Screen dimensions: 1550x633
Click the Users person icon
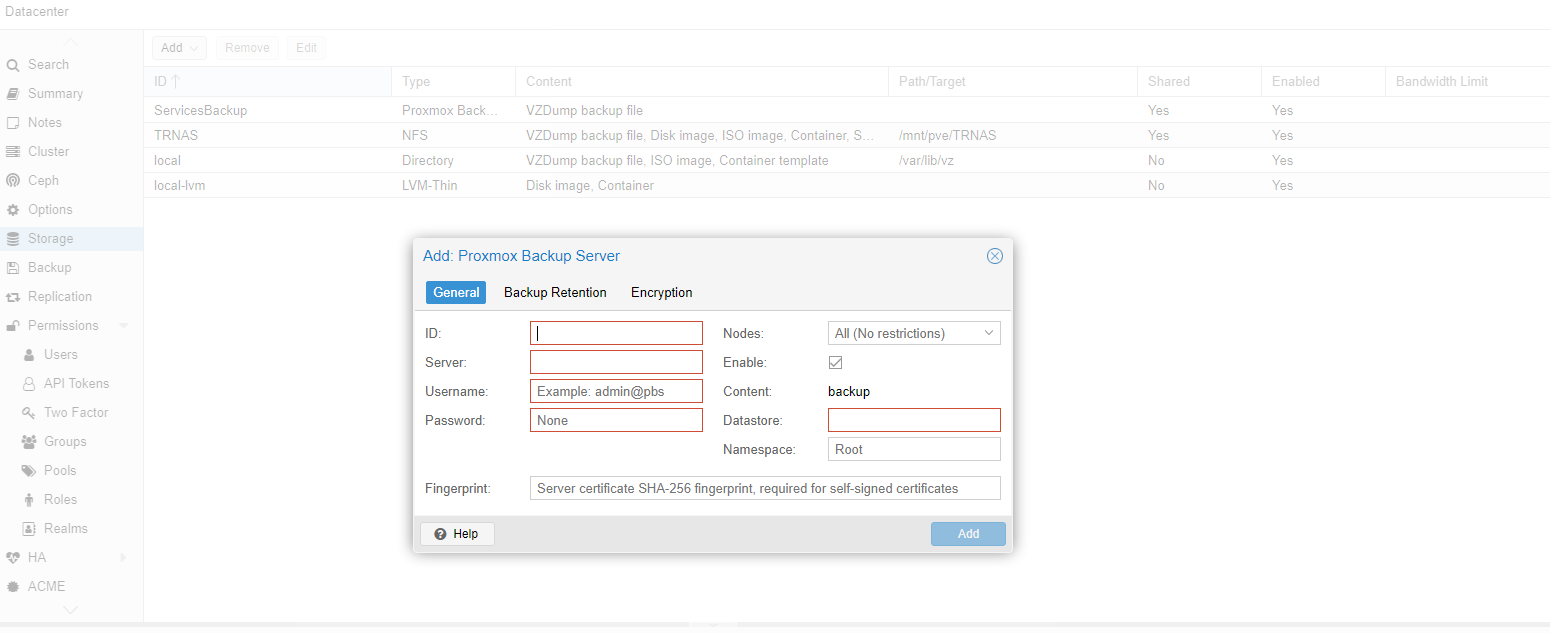click(x=29, y=355)
